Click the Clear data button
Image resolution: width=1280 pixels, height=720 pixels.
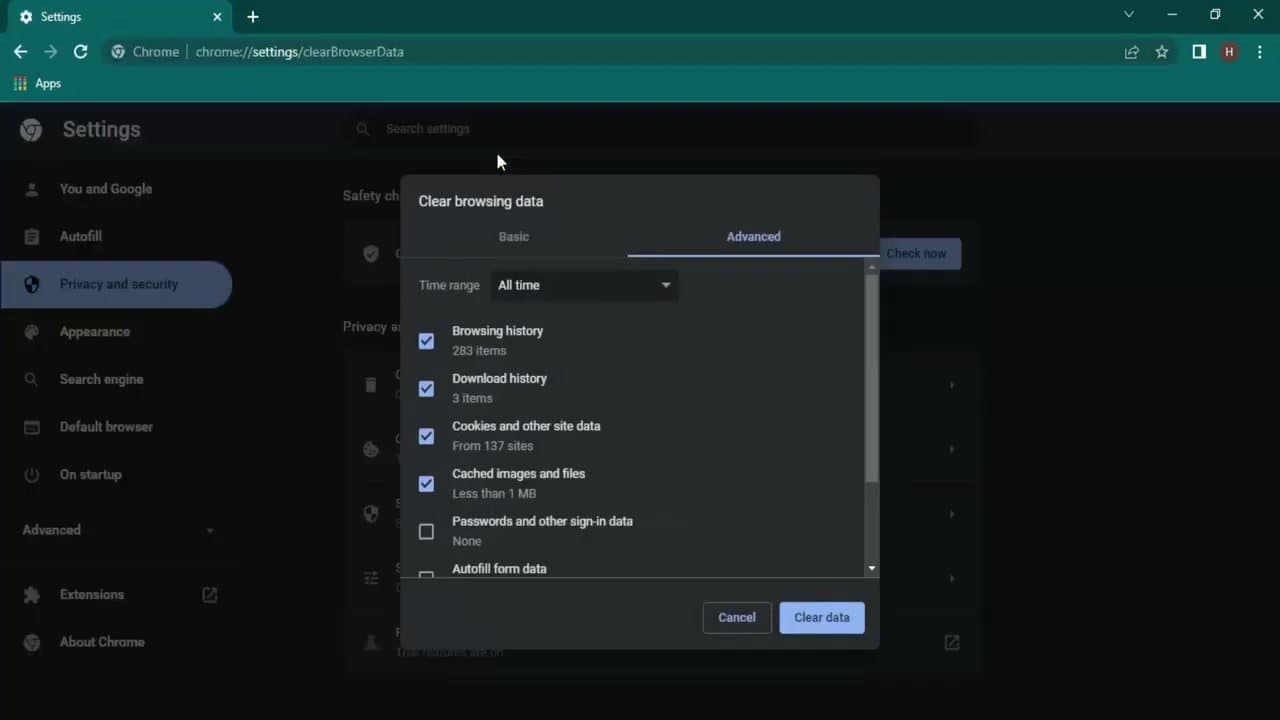tap(821, 617)
